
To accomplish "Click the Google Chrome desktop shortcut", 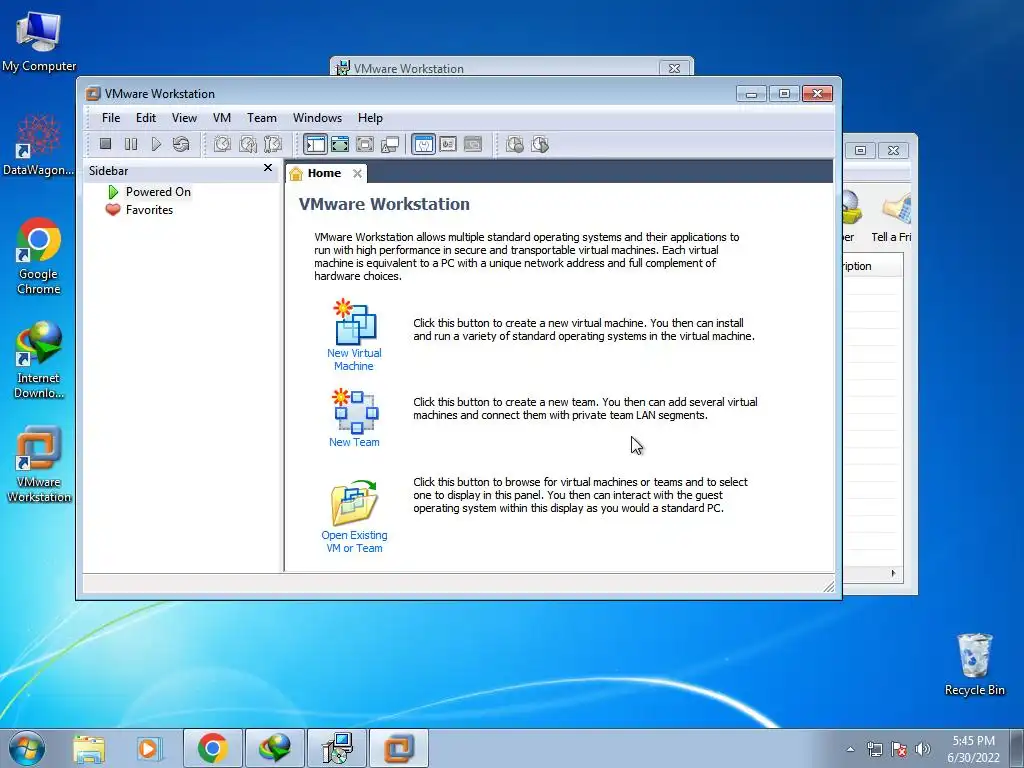I will (39, 256).
